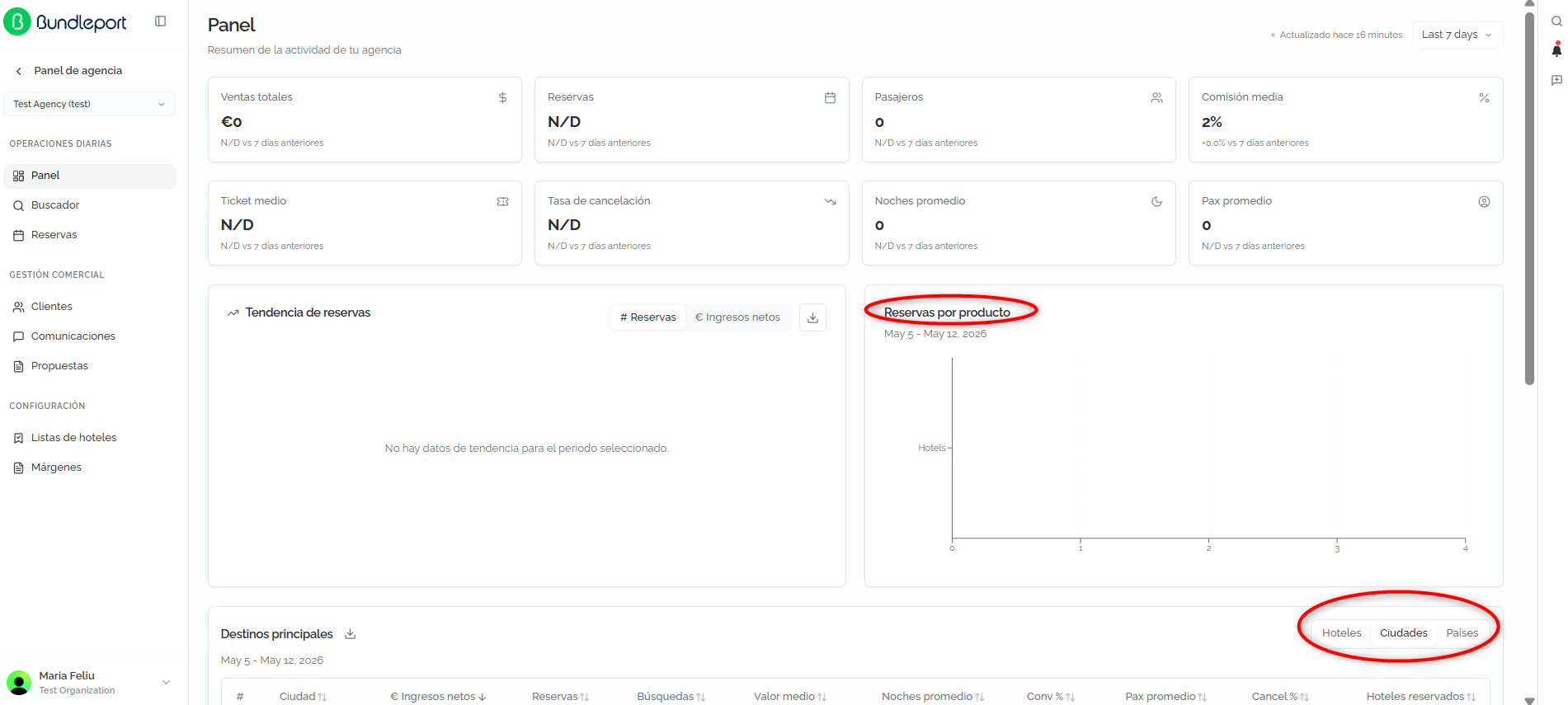Sort table by Valor medio column
The image size is (1568, 705).
pyautogui.click(x=789, y=697)
